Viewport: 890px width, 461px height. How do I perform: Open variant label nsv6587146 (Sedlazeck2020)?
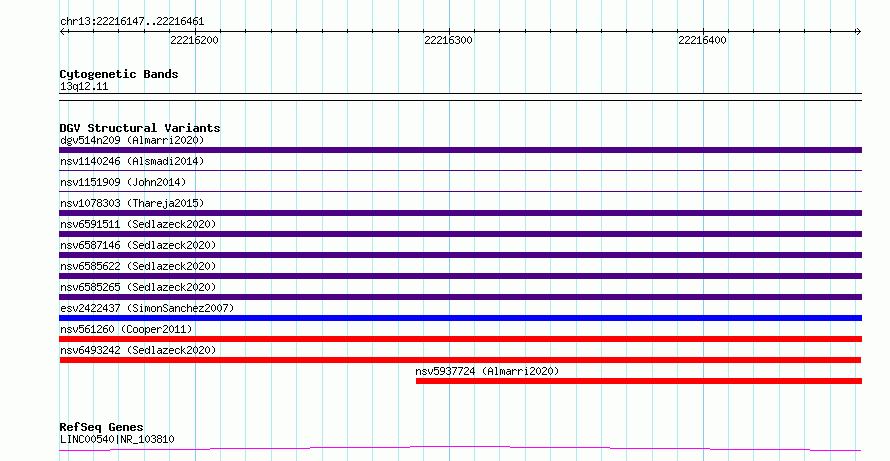click(x=138, y=245)
